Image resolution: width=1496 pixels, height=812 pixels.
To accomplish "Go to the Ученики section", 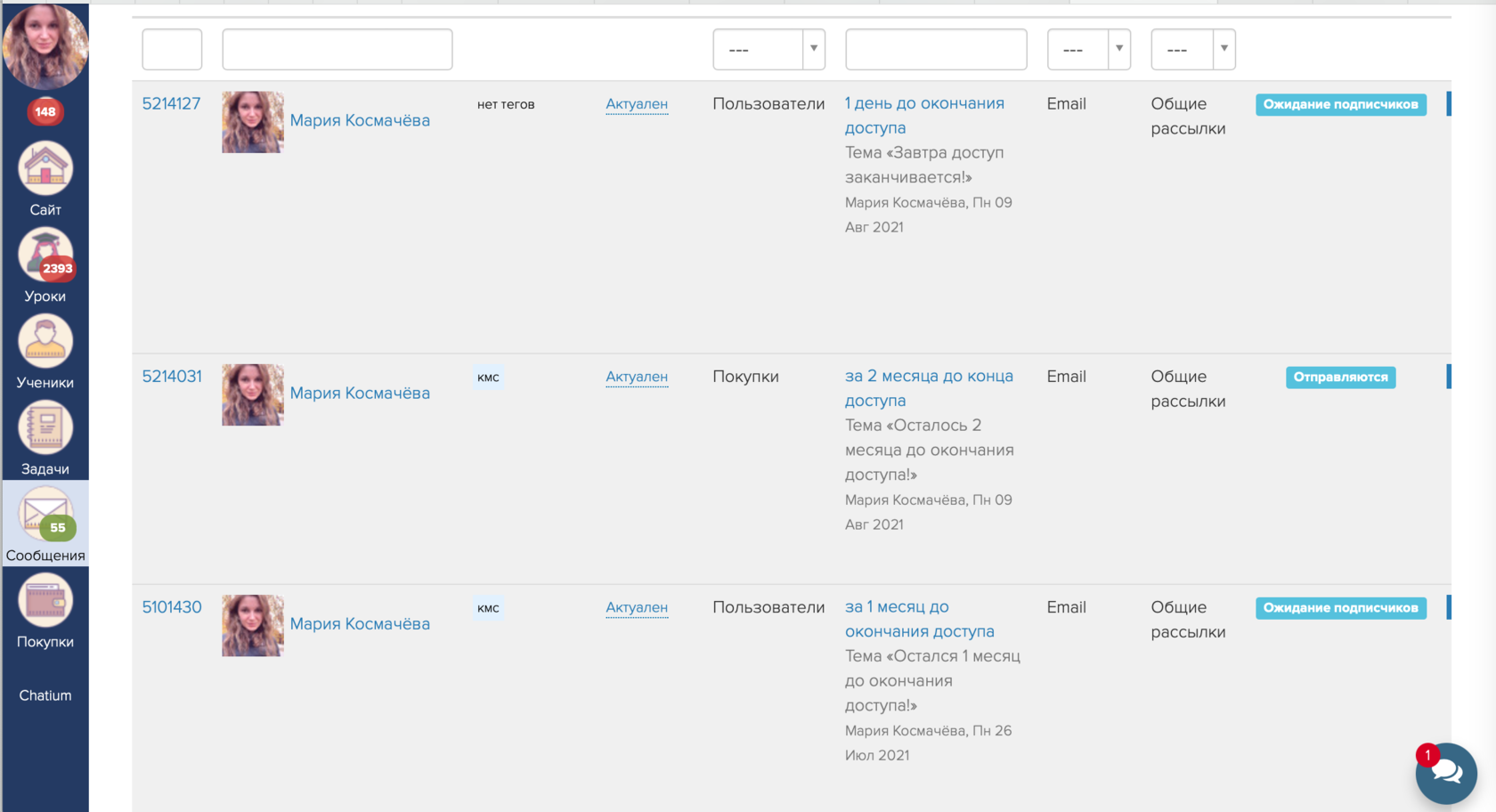I will [x=45, y=342].
